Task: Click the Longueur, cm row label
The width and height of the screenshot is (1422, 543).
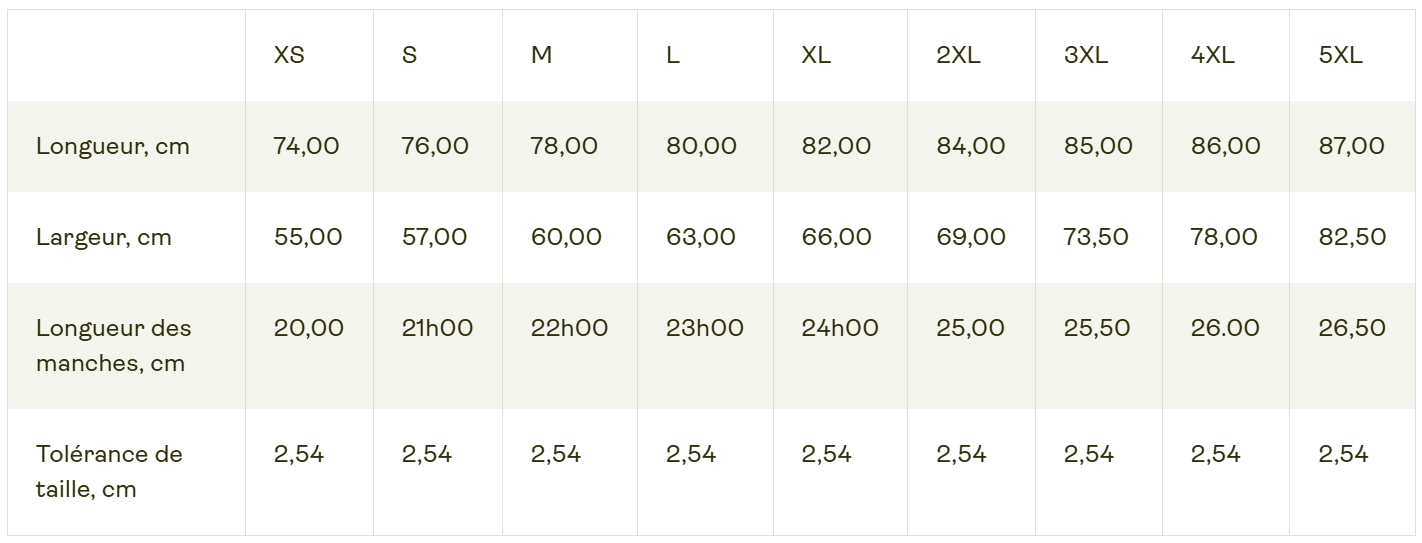Action: (x=112, y=147)
